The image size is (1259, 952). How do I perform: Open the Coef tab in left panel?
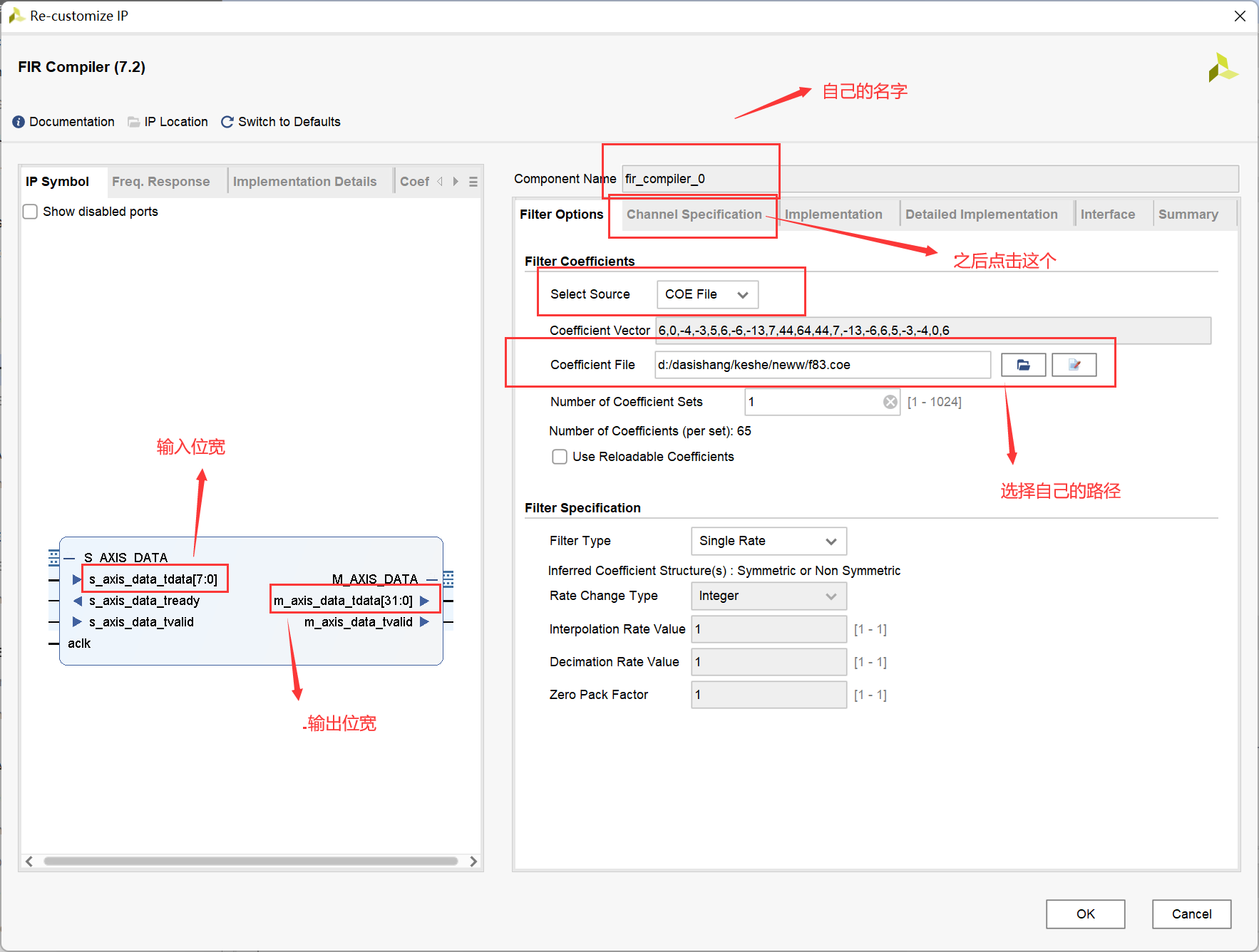pos(415,182)
